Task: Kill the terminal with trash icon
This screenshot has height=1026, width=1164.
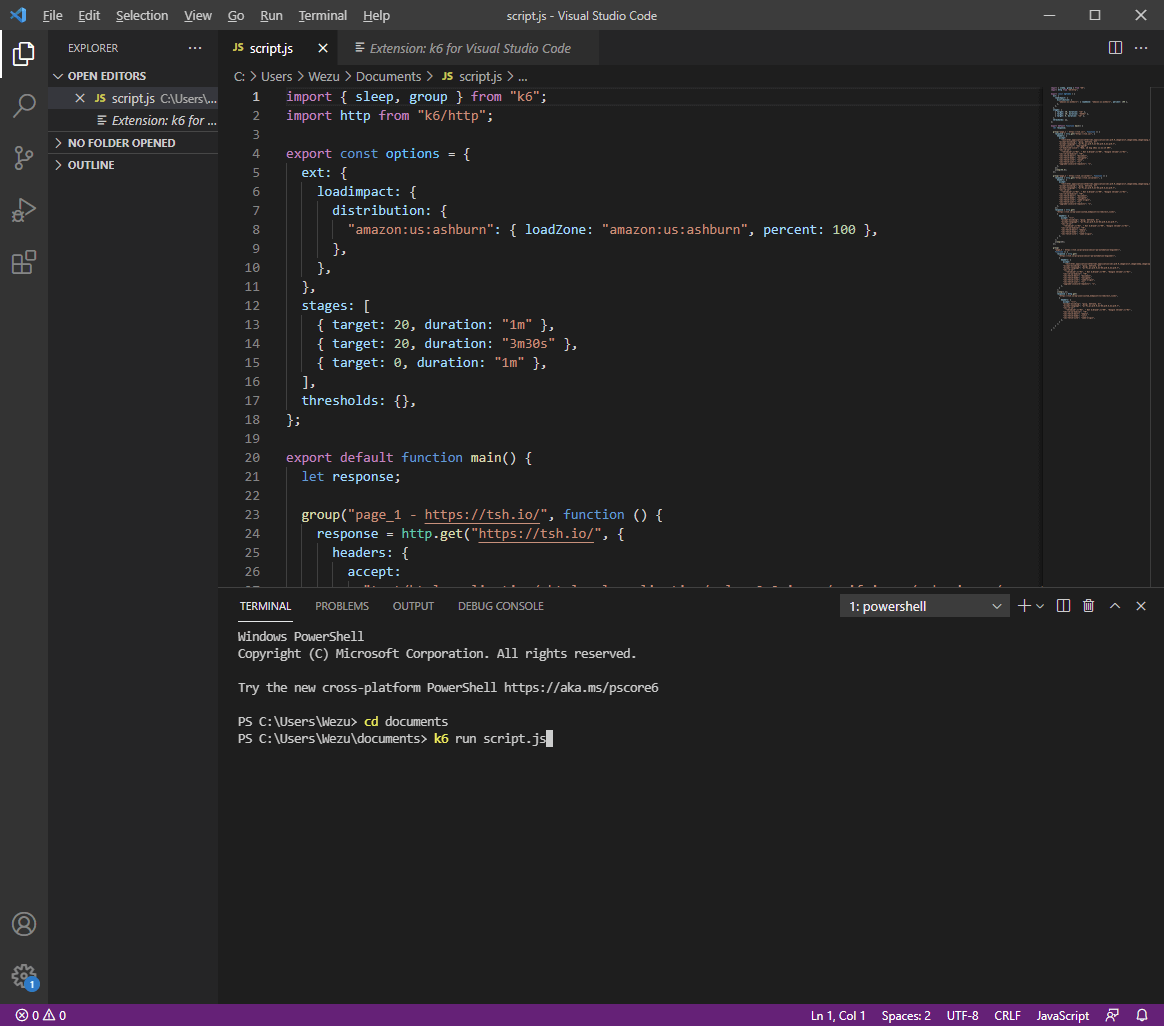Action: point(1089,606)
